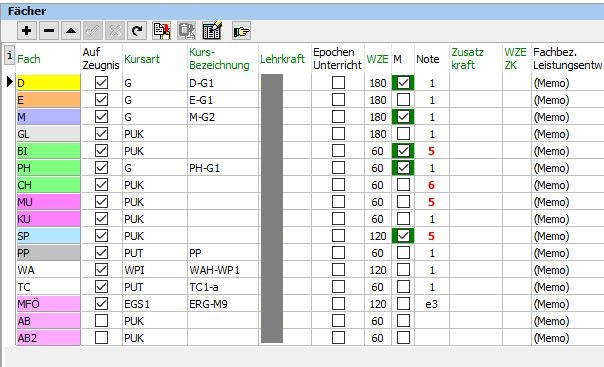Click the grayed checkmark post icon
Image resolution: width=604 pixels, height=367 pixels.
[93, 30]
